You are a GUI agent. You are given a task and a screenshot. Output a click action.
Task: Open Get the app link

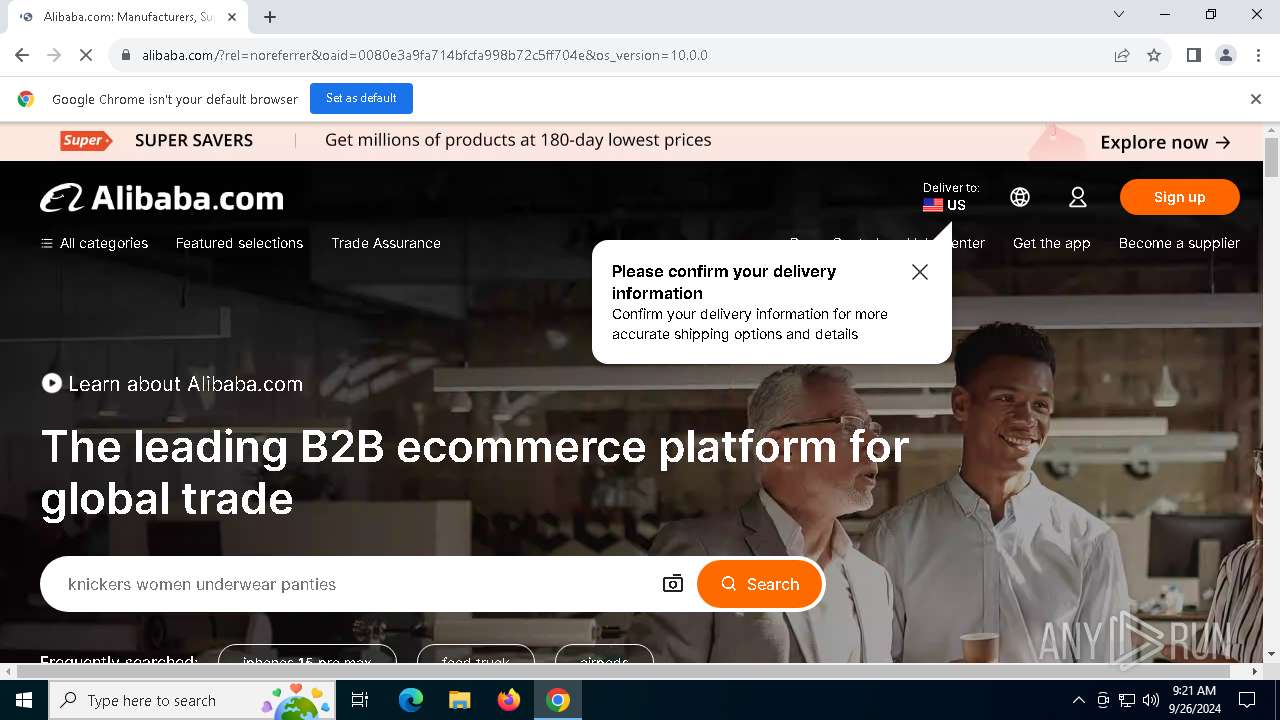(x=1051, y=243)
